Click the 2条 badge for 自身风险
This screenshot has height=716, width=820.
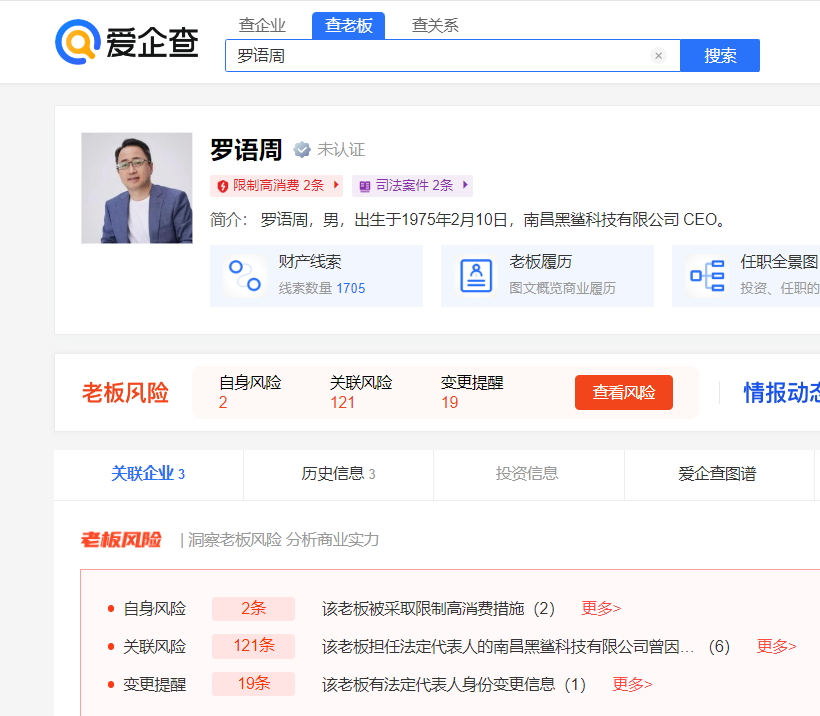point(253,608)
